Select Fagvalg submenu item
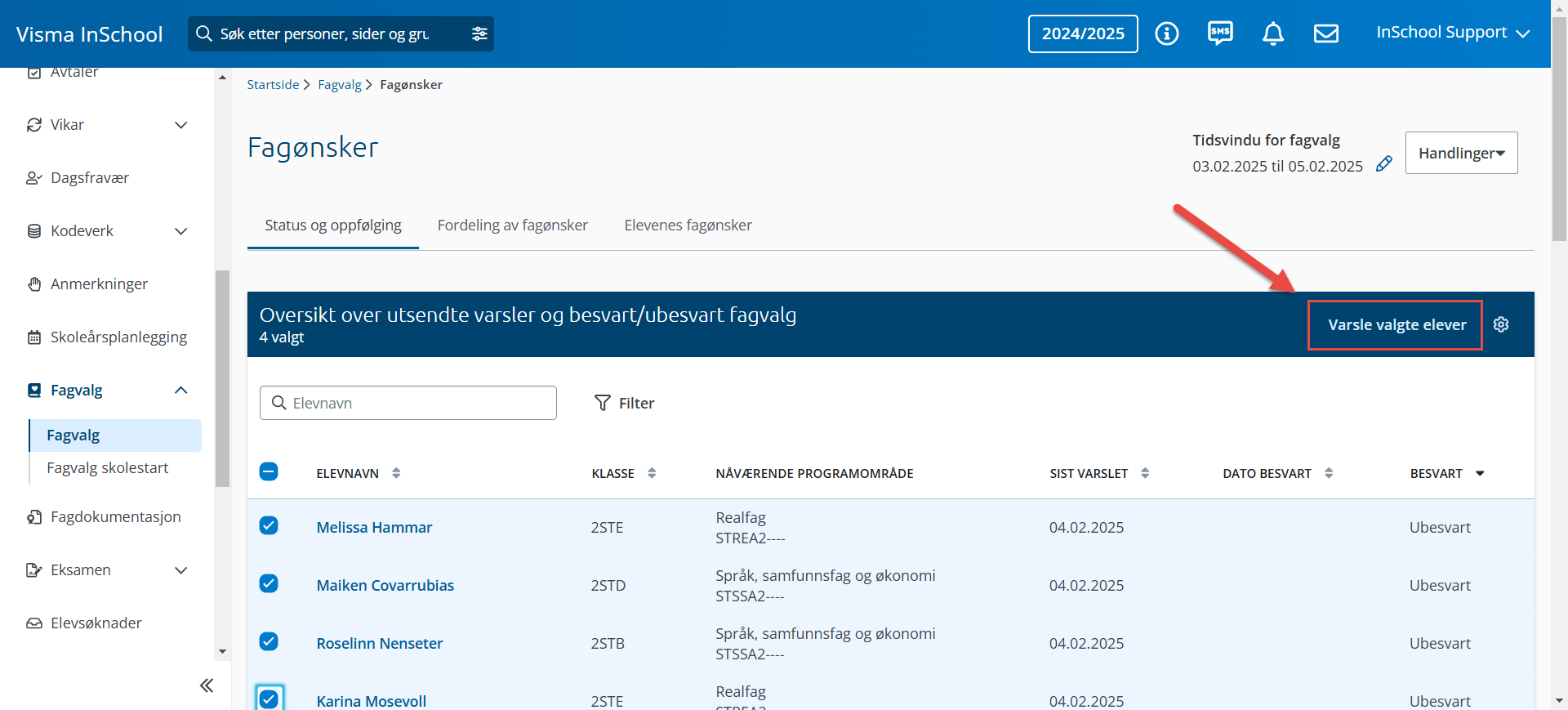The width and height of the screenshot is (1568, 710). click(115, 435)
